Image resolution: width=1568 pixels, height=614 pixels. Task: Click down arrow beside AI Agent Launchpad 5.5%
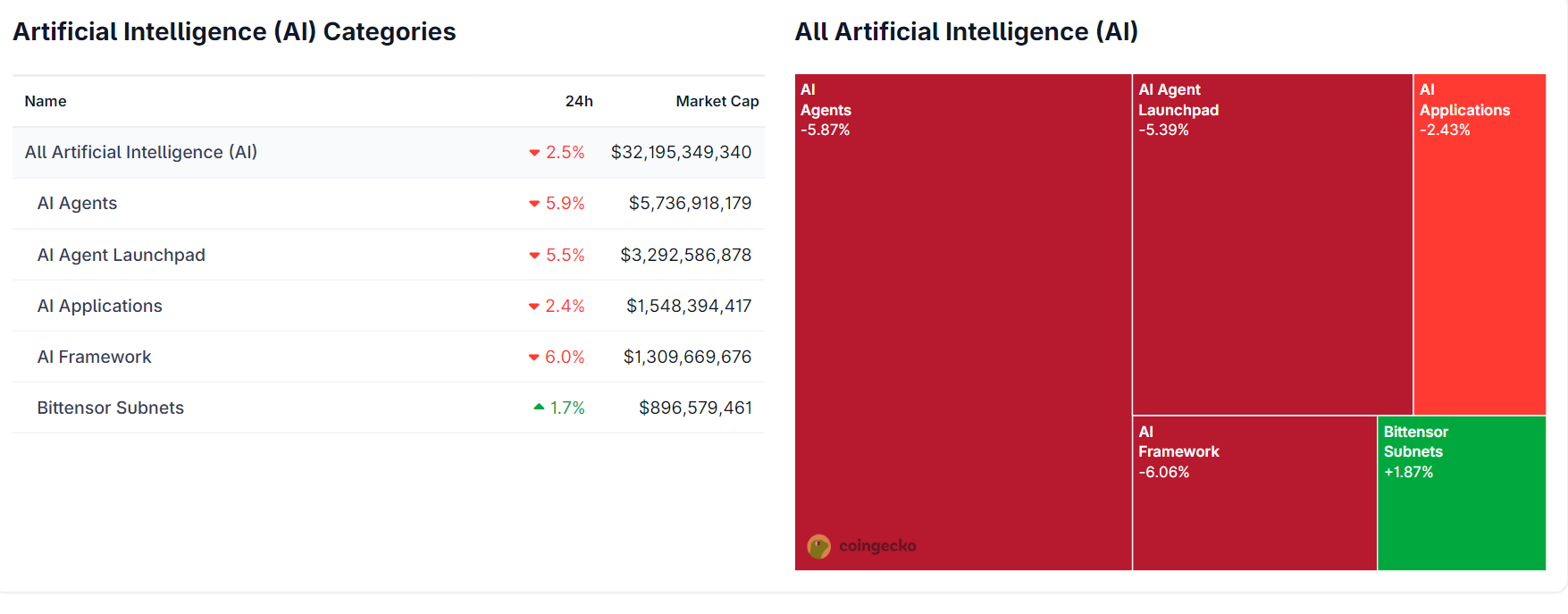pos(534,256)
